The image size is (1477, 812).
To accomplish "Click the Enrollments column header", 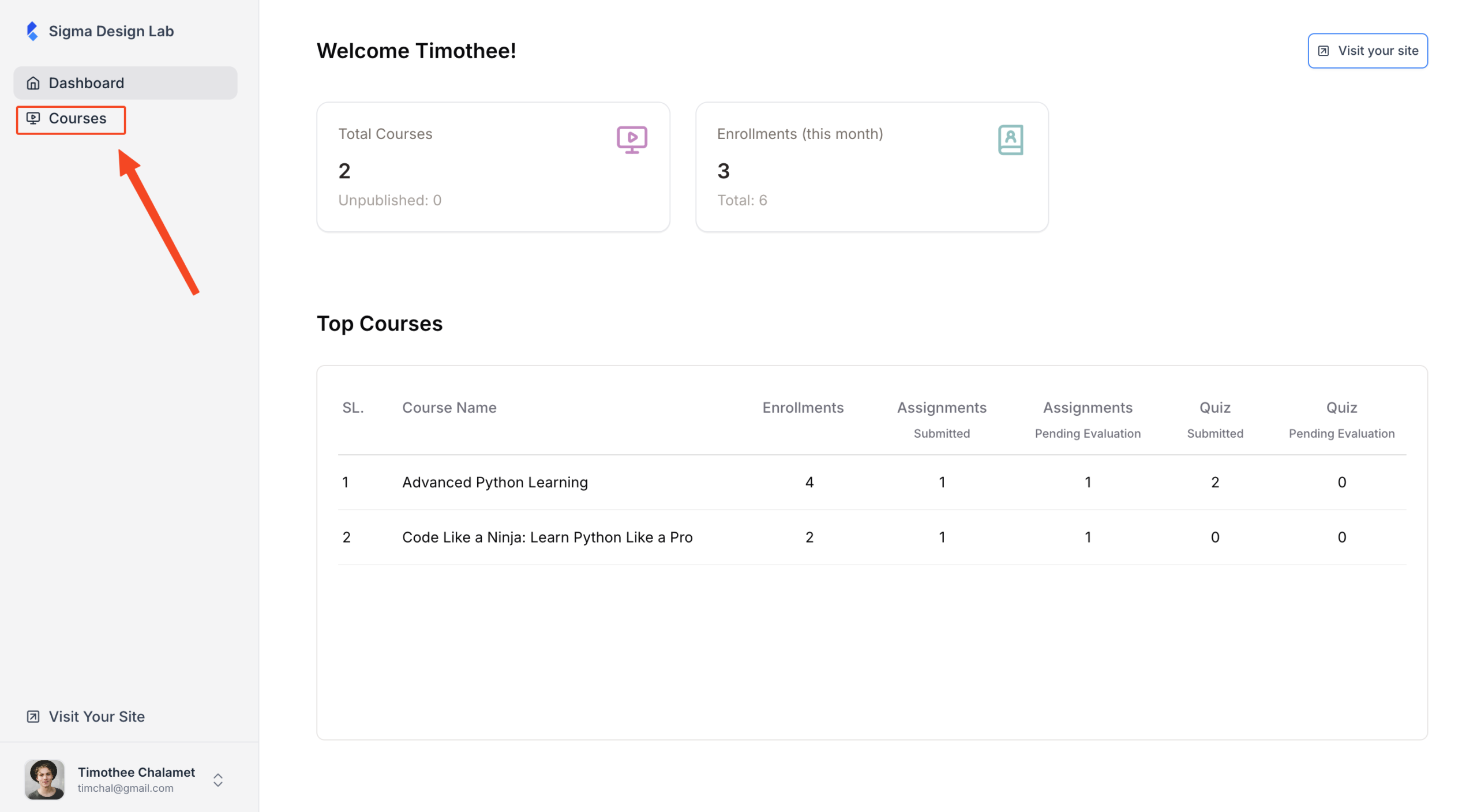I will click(803, 407).
